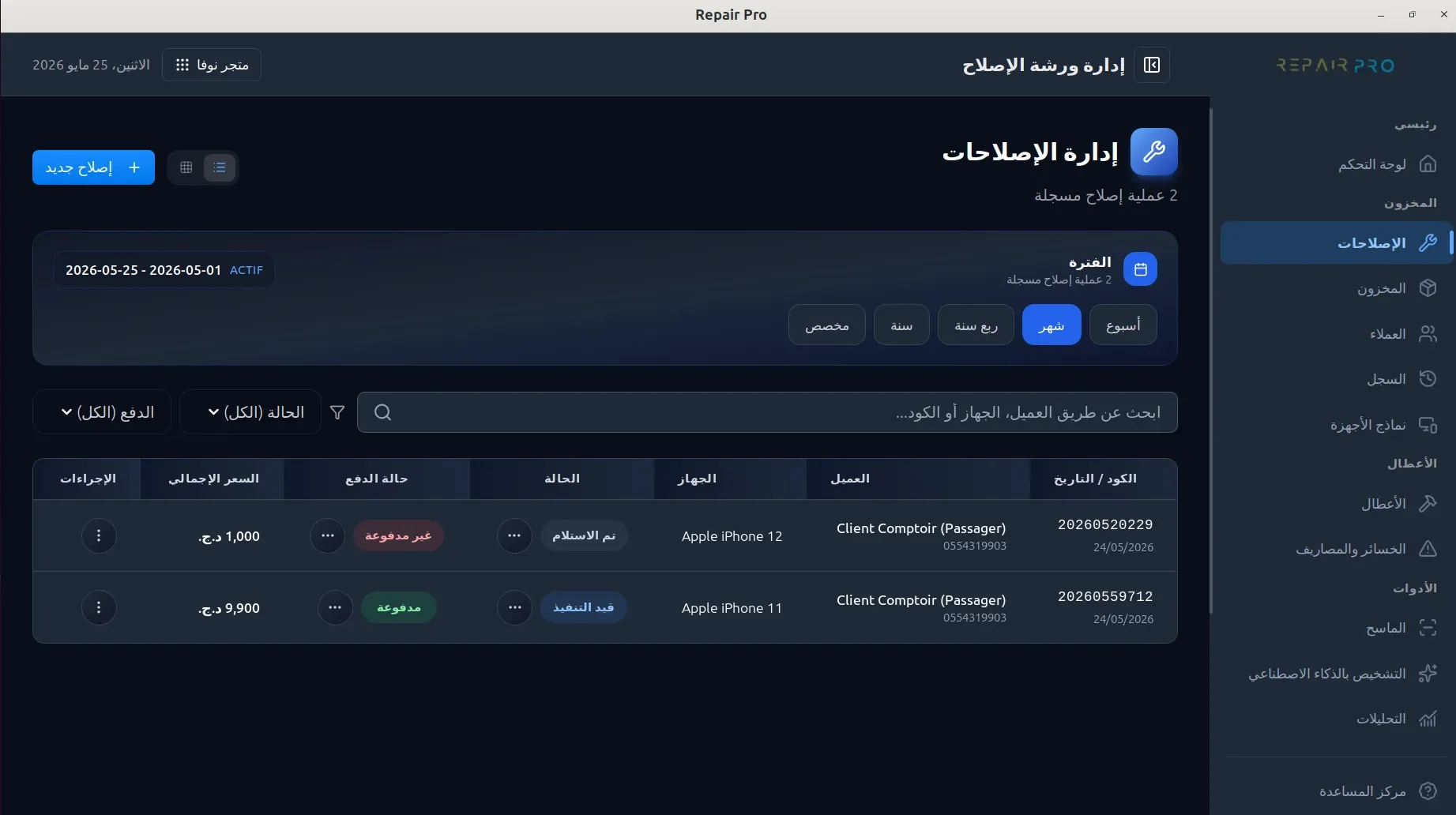Image resolution: width=1456 pixels, height=815 pixels.
Task: Go to الإصلاحات in the sidebar
Action: 1336,242
